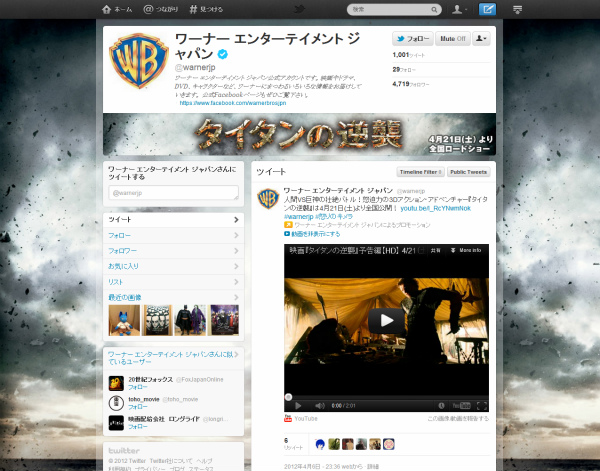Follow the warnerjp account

tap(412, 39)
